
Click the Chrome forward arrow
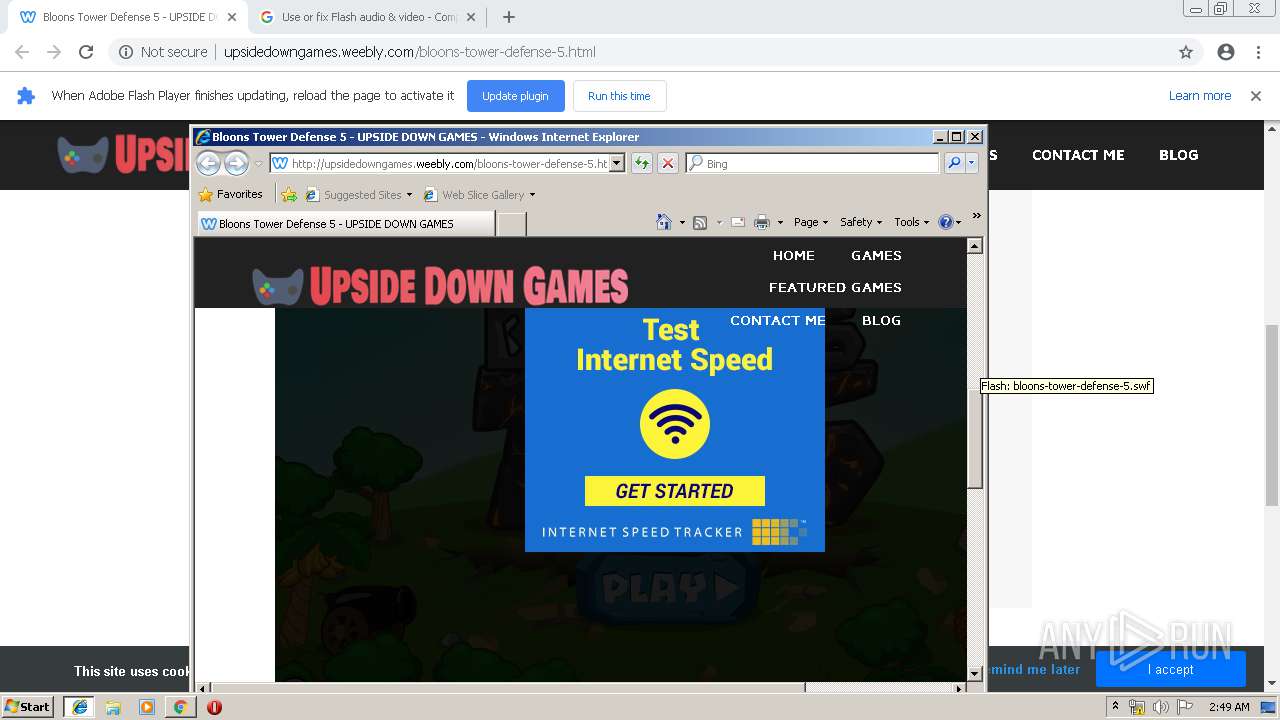tap(54, 52)
